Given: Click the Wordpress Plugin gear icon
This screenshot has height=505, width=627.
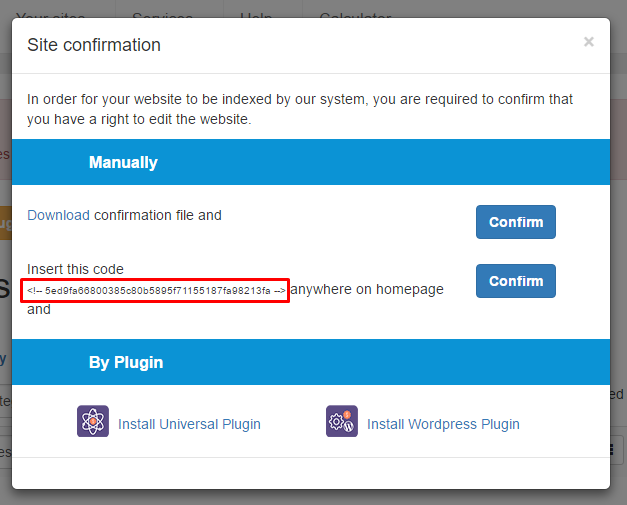Looking at the screenshot, I should pyautogui.click(x=342, y=421).
